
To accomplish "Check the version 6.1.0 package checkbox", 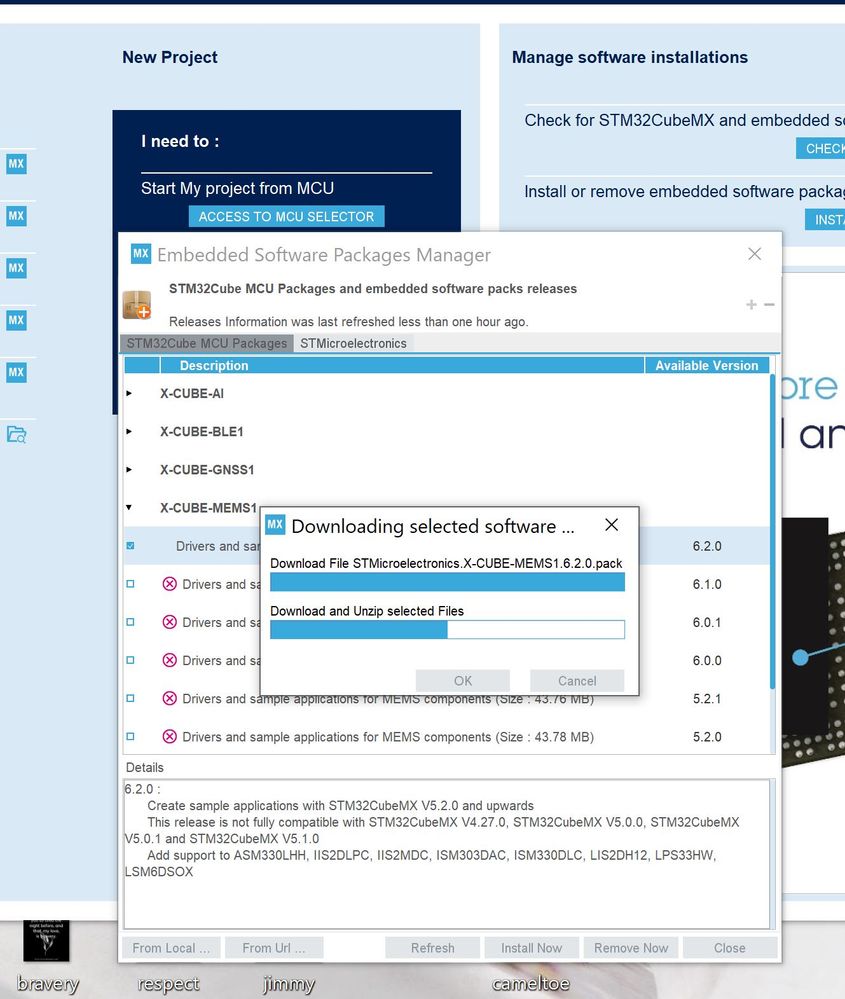I will [x=131, y=584].
